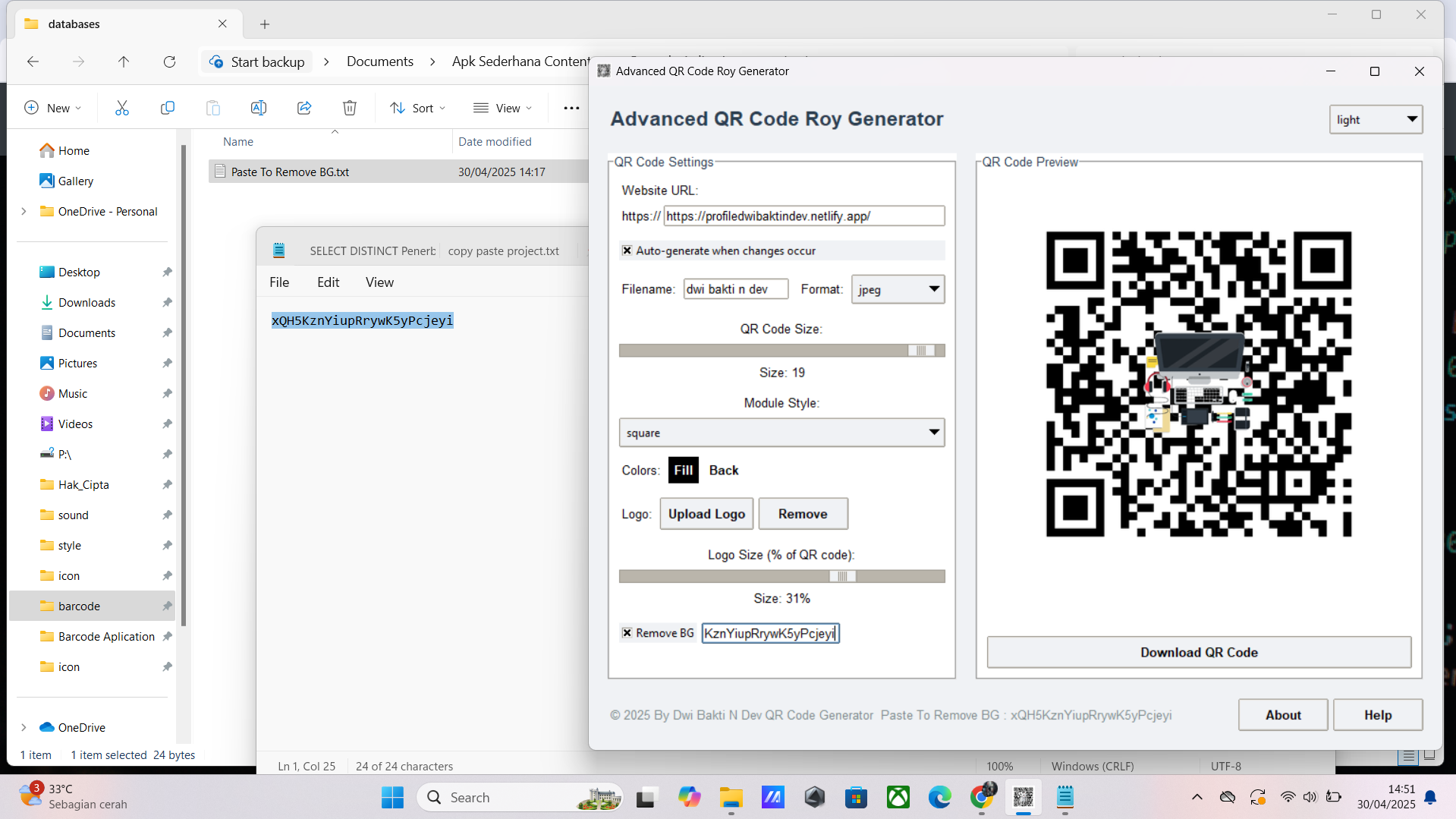Click the Upload Logo button

click(x=706, y=514)
